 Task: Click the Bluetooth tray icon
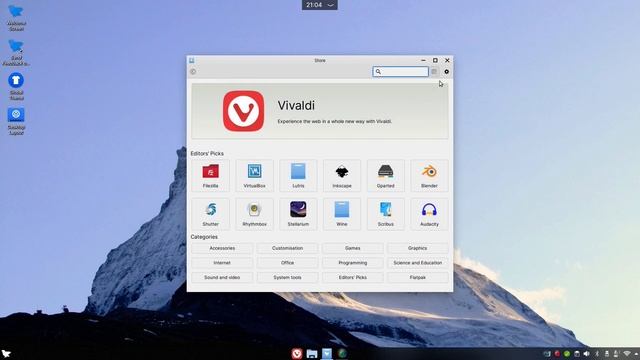pyautogui.click(x=597, y=353)
